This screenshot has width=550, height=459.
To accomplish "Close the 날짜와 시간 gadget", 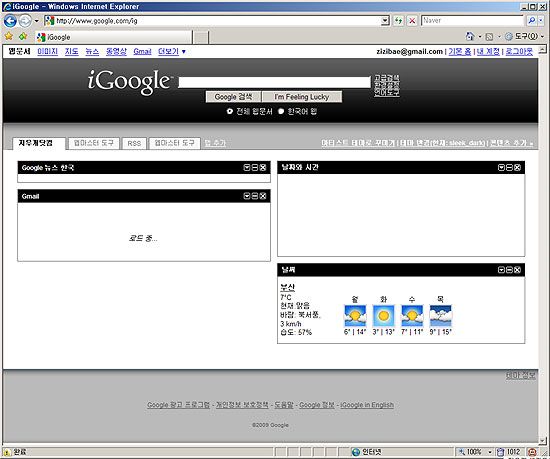I will pos(517,168).
